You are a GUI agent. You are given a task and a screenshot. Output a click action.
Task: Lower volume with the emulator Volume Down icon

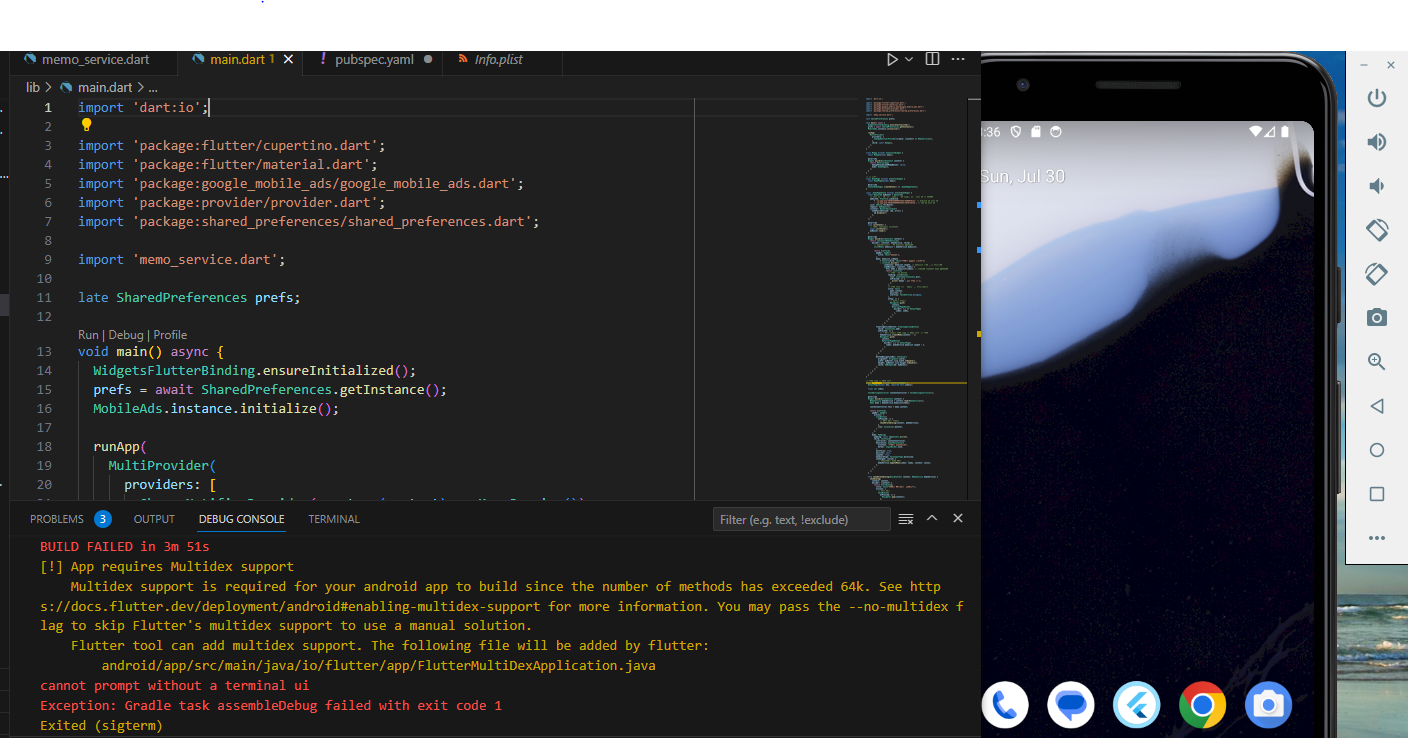[x=1377, y=186]
